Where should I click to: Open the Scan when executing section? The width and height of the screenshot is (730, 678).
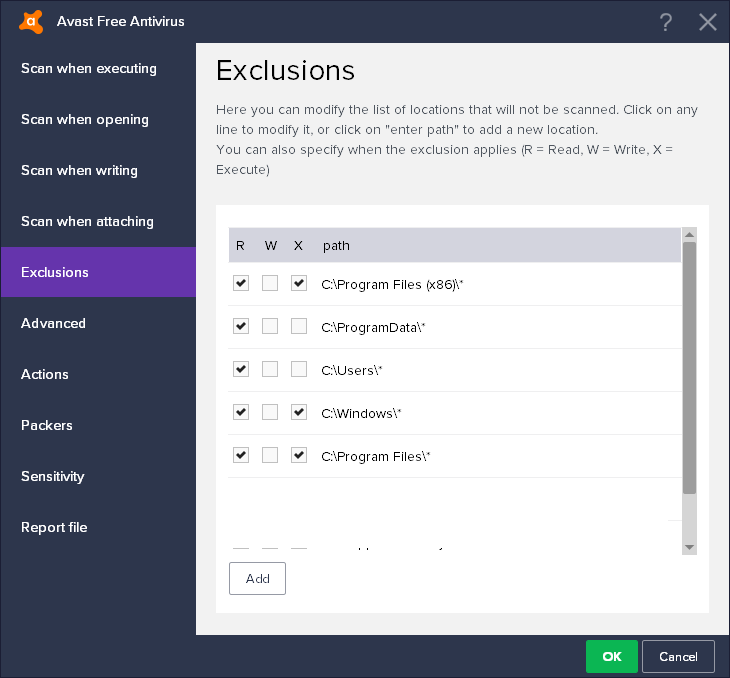[89, 69]
